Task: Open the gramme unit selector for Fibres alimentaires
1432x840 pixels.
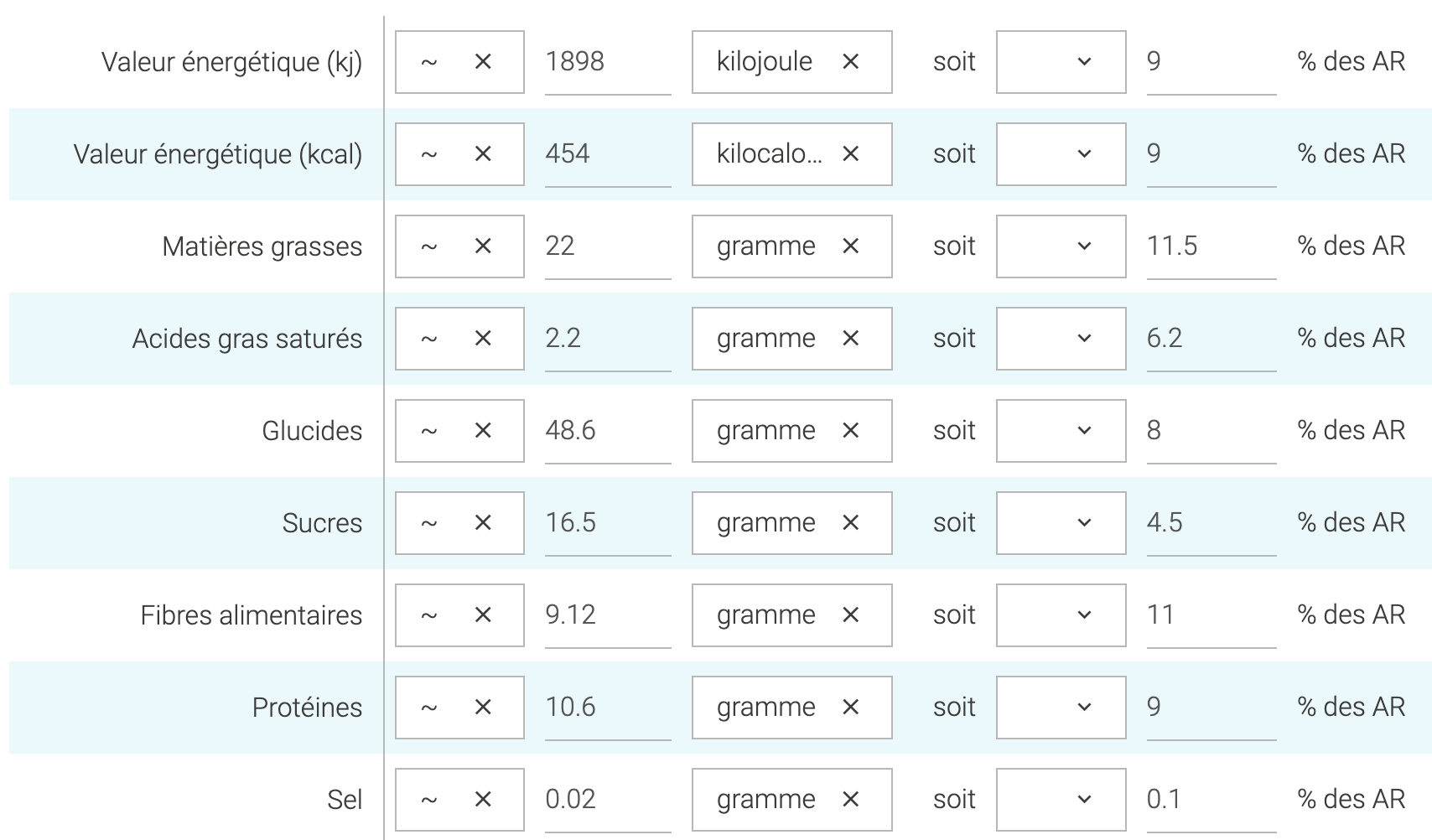Action: (x=765, y=615)
